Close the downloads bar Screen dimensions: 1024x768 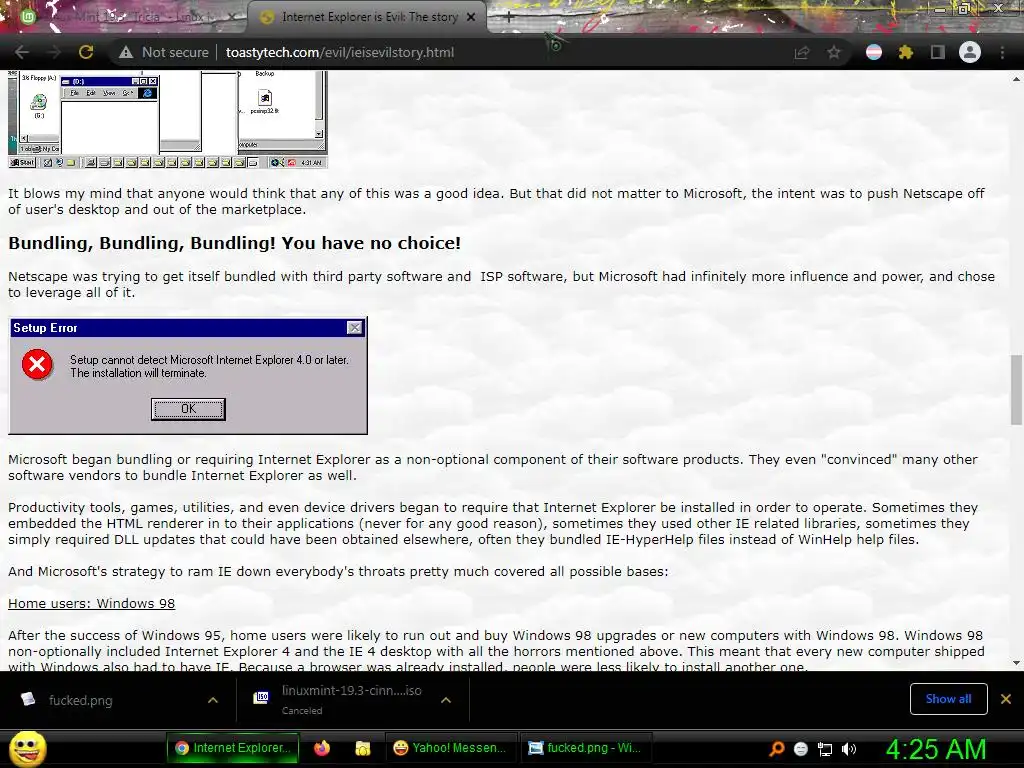1006,699
